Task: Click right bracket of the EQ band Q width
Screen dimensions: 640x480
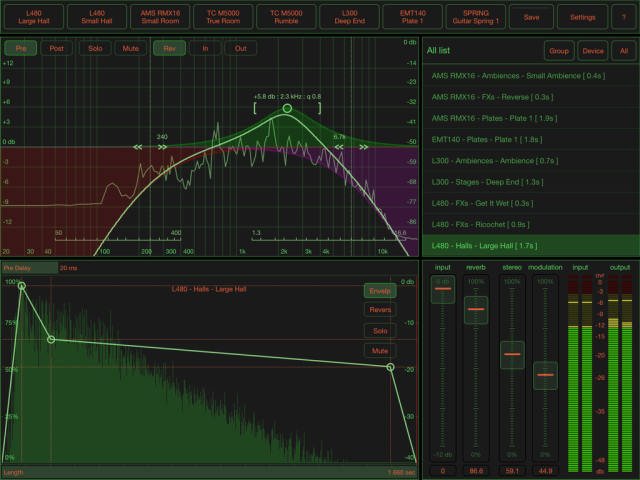Action: (319, 108)
